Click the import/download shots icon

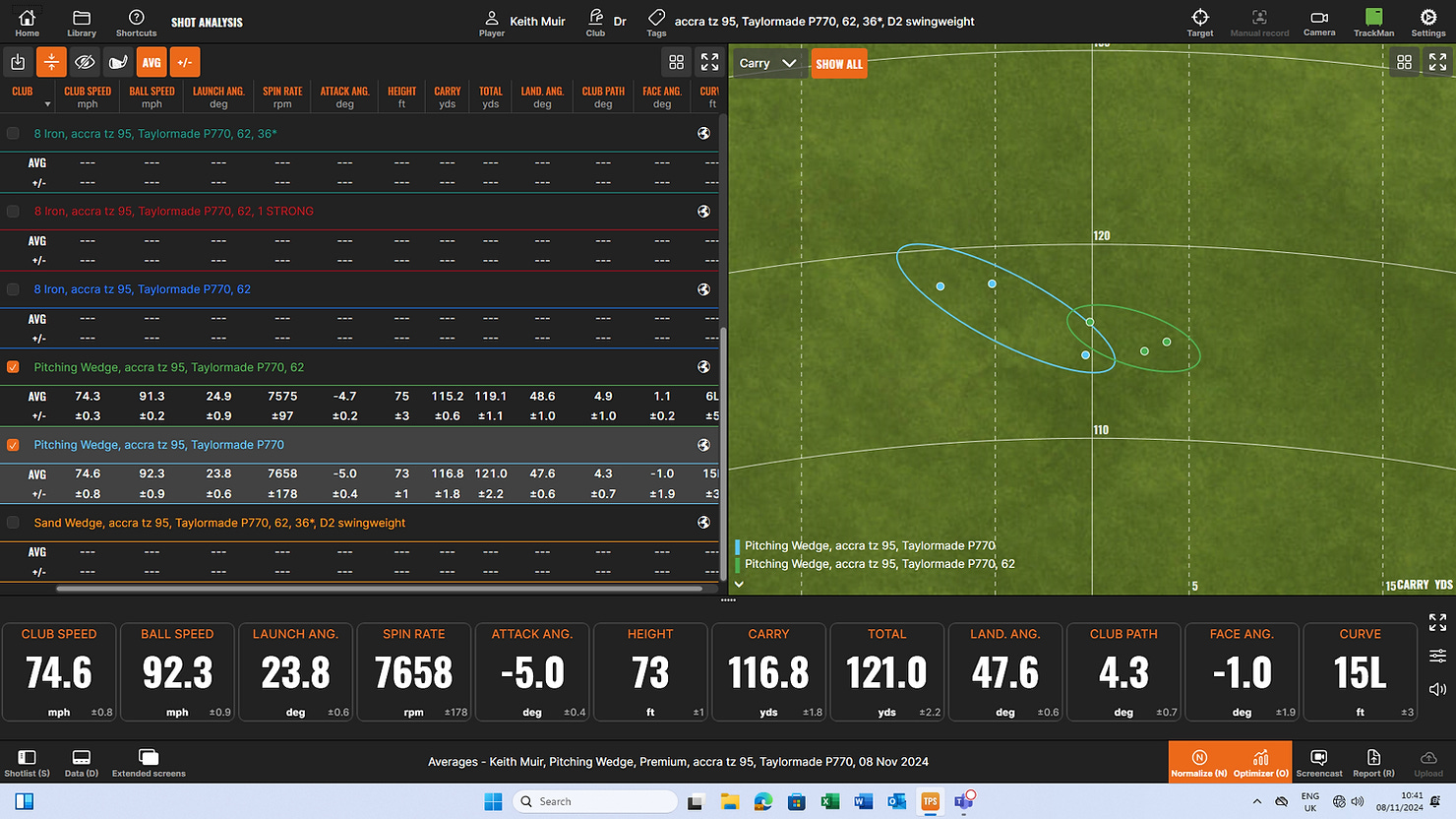(18, 62)
